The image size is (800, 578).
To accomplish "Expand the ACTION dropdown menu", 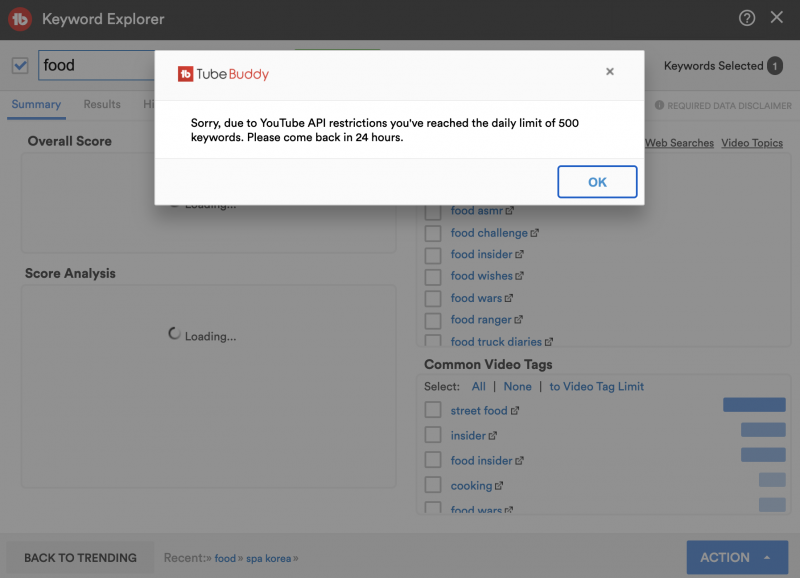I will pyautogui.click(x=736, y=557).
